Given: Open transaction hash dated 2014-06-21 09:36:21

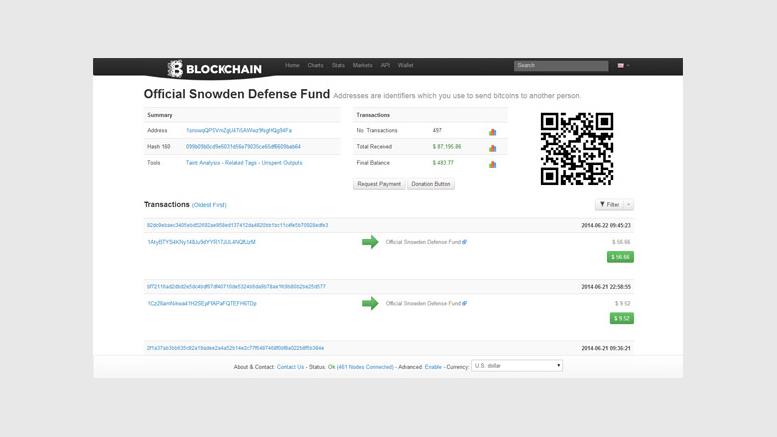Looking at the screenshot, I should [235, 348].
